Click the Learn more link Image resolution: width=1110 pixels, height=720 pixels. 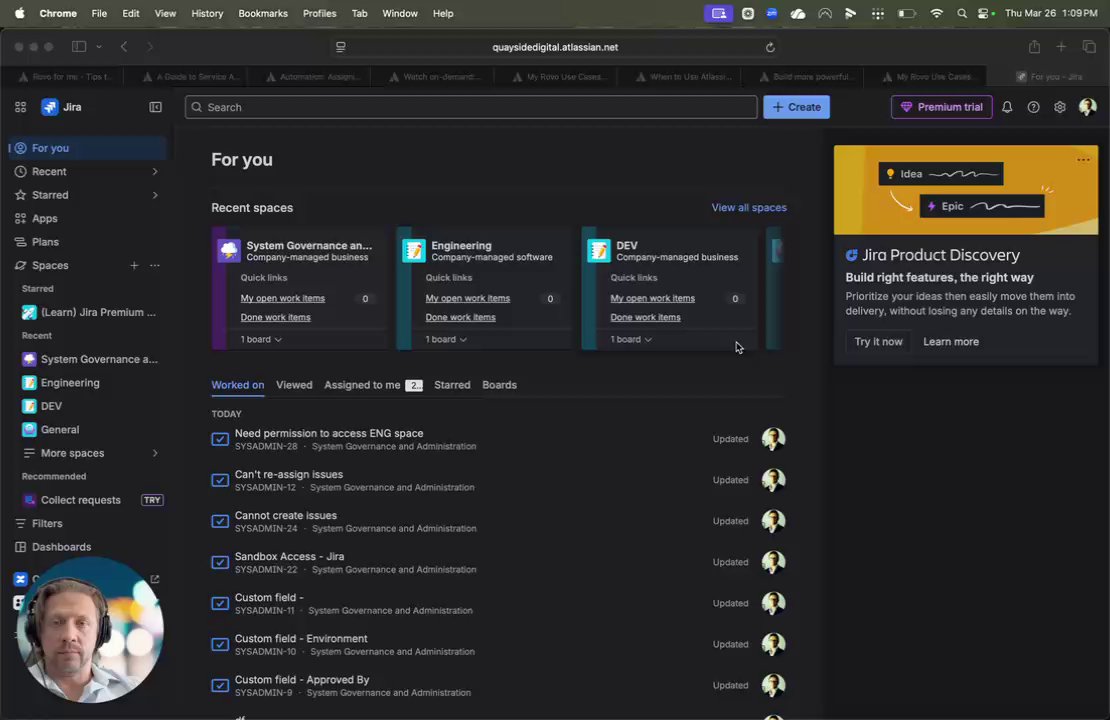point(951,341)
